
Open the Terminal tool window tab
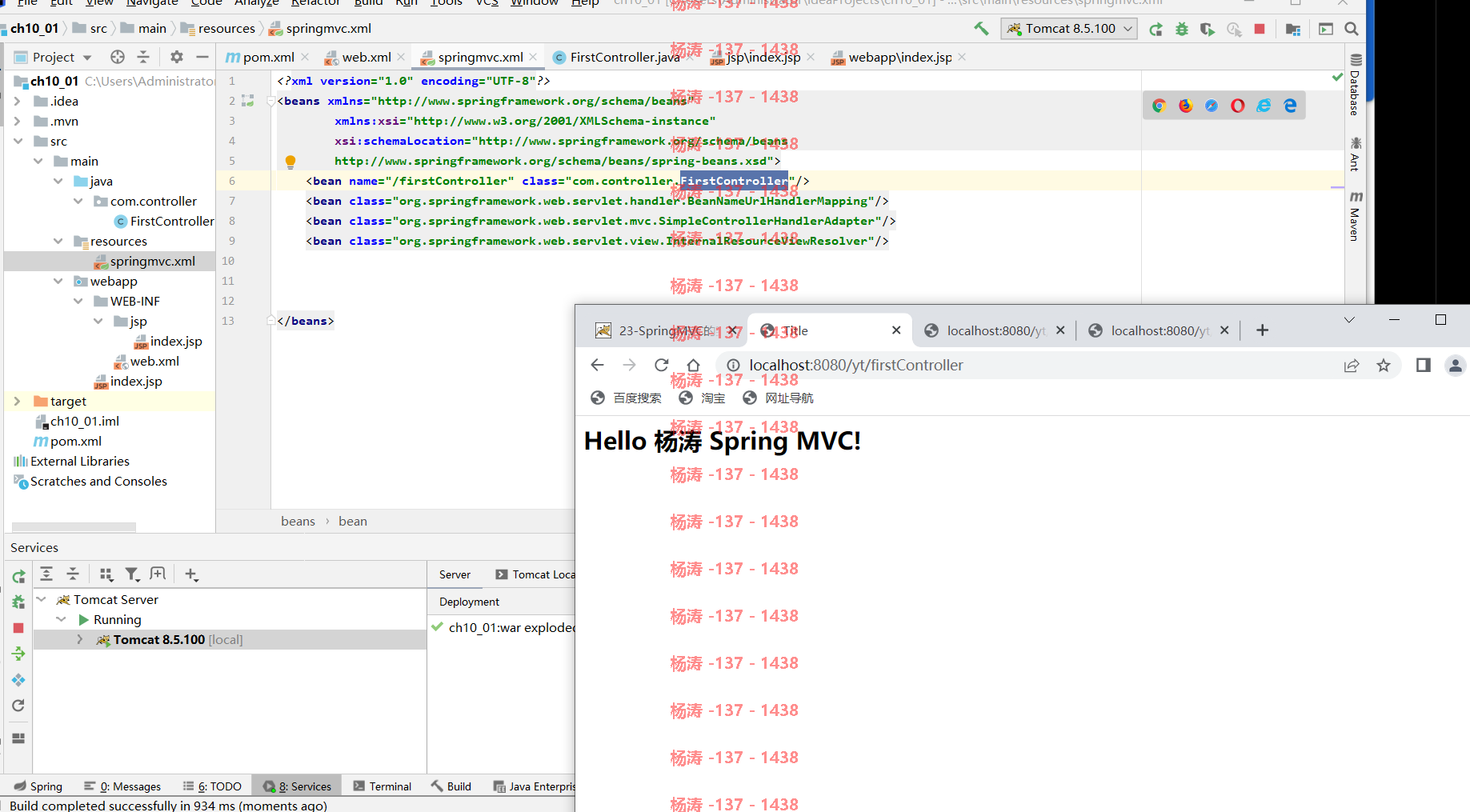[383, 786]
